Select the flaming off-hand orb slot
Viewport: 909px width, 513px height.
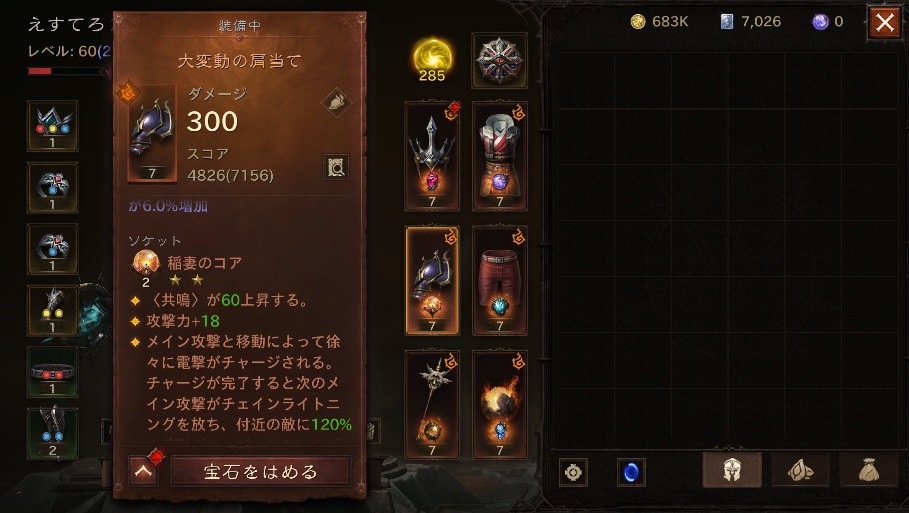pyautogui.click(x=500, y=405)
